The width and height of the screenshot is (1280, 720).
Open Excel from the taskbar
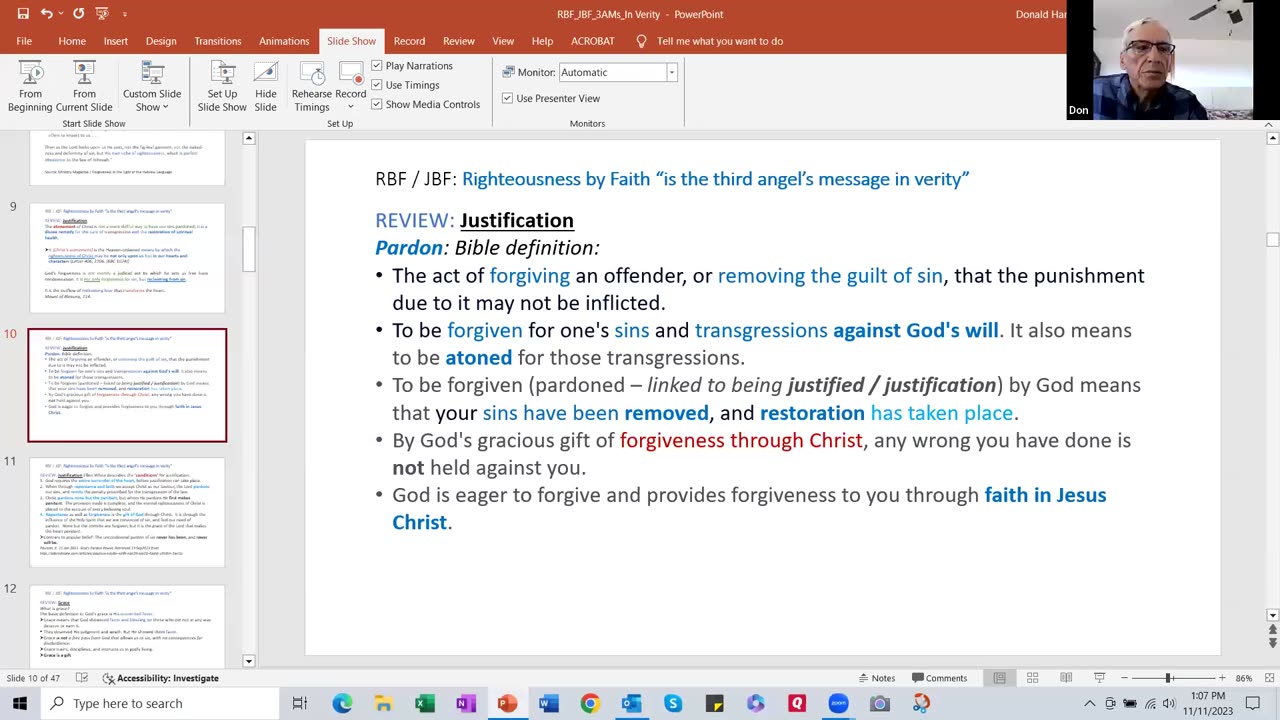425,703
